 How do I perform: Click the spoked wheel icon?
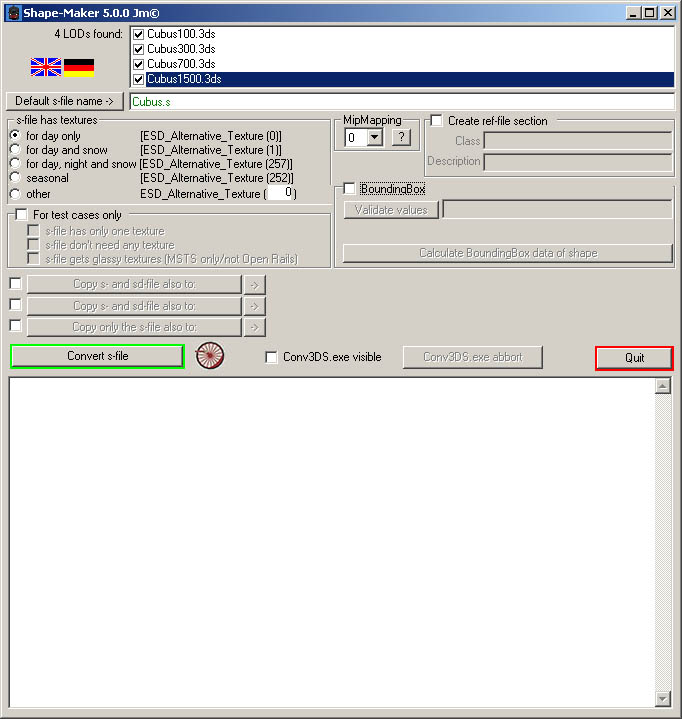pyautogui.click(x=209, y=356)
